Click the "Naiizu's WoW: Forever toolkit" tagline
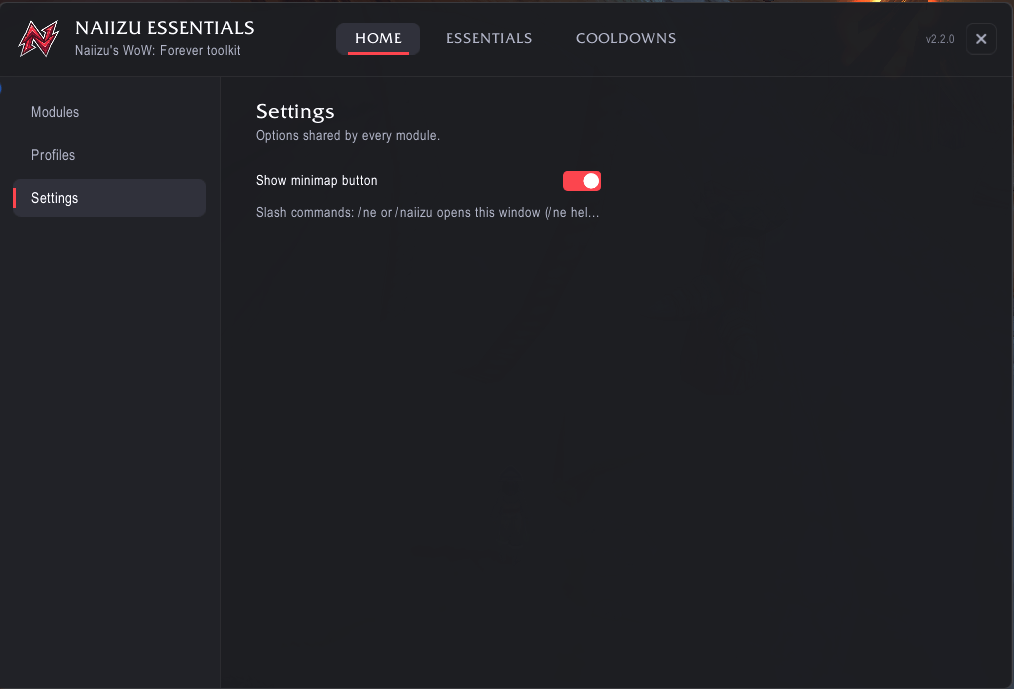The width and height of the screenshot is (1014, 689). coord(158,50)
